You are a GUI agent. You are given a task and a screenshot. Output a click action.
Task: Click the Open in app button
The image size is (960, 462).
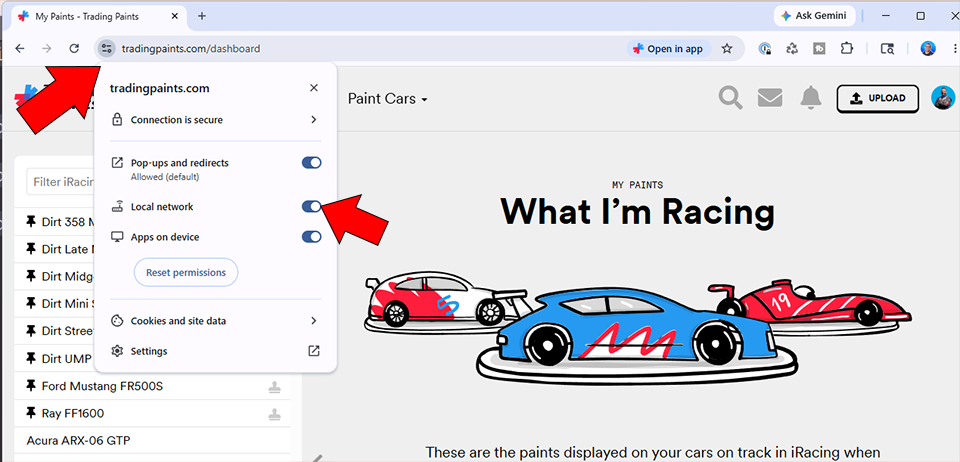click(668, 49)
